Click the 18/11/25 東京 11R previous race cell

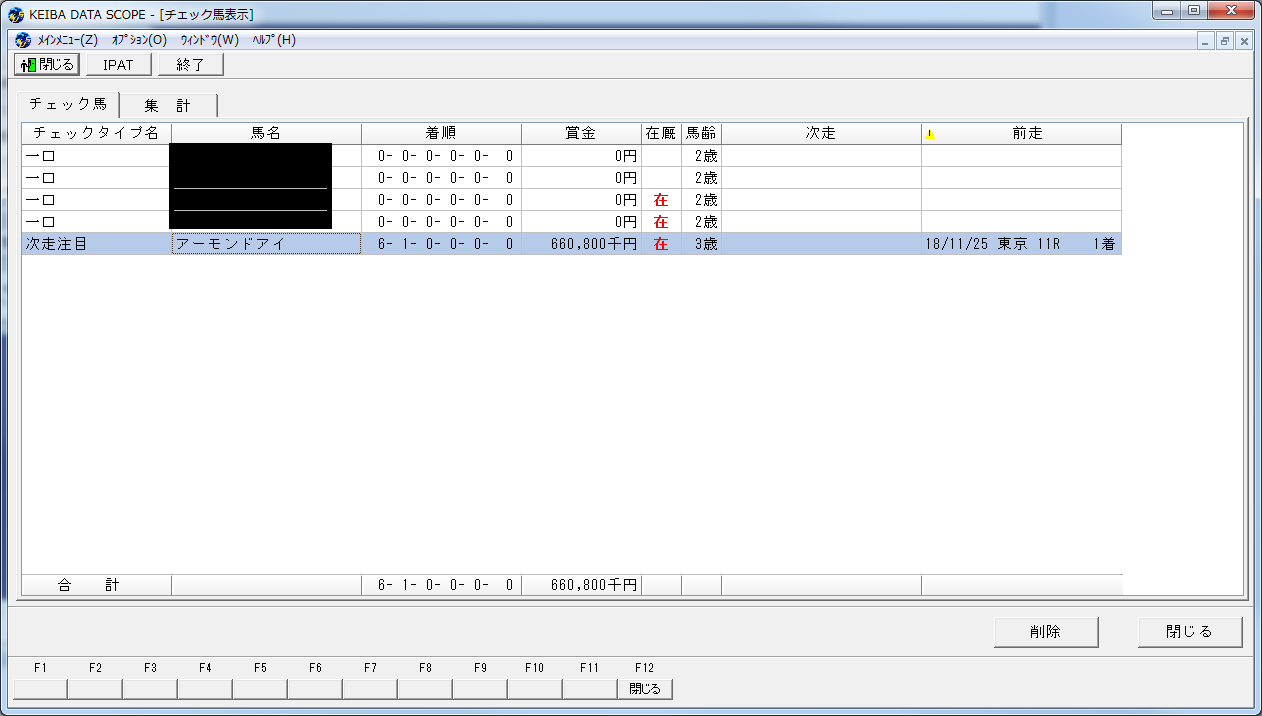coord(1022,244)
